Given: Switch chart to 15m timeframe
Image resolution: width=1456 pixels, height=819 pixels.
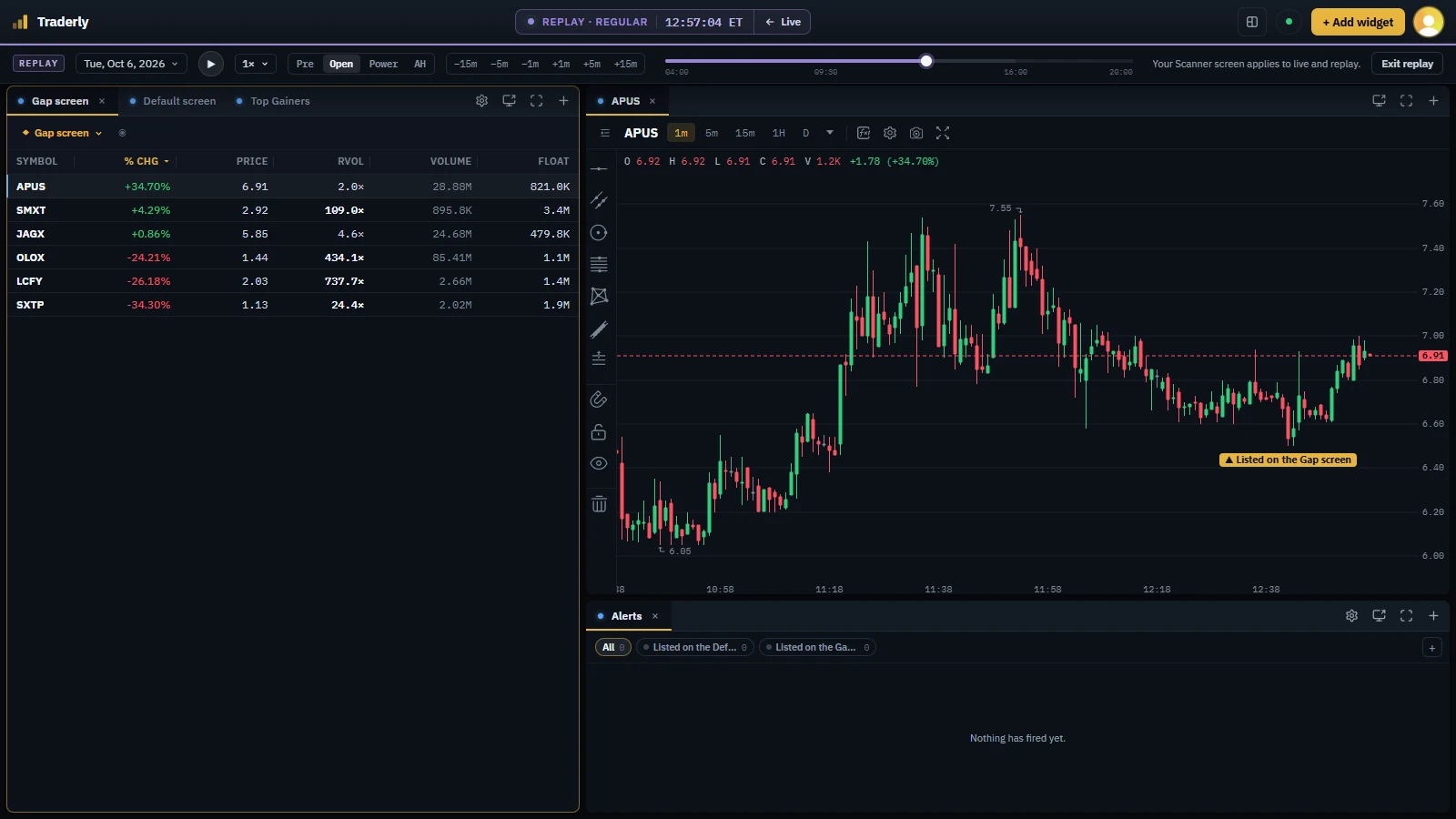Looking at the screenshot, I should (x=745, y=133).
